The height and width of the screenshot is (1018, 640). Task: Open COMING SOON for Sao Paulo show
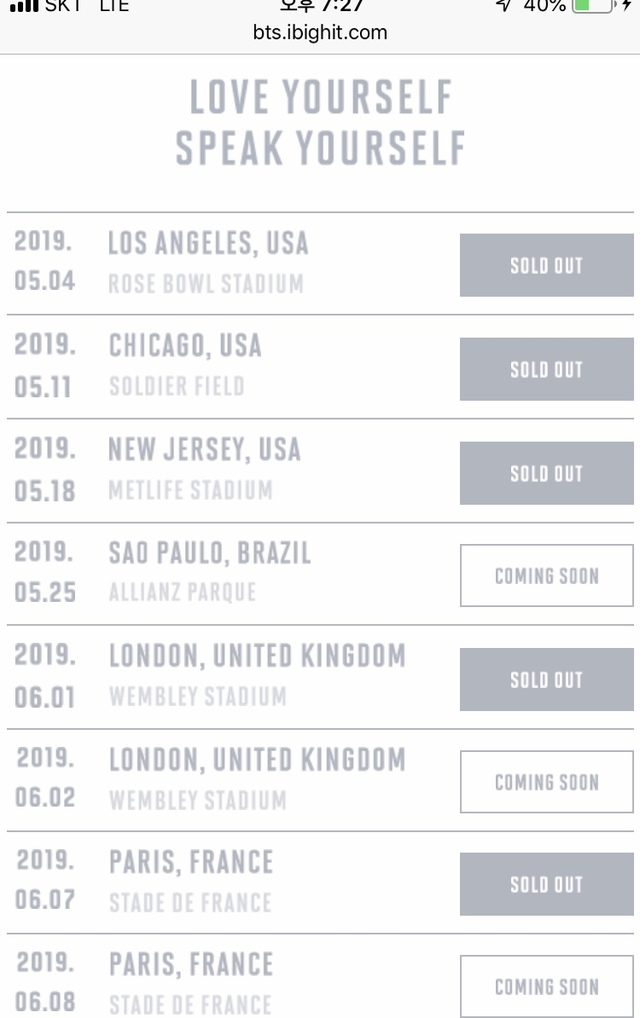pos(546,576)
